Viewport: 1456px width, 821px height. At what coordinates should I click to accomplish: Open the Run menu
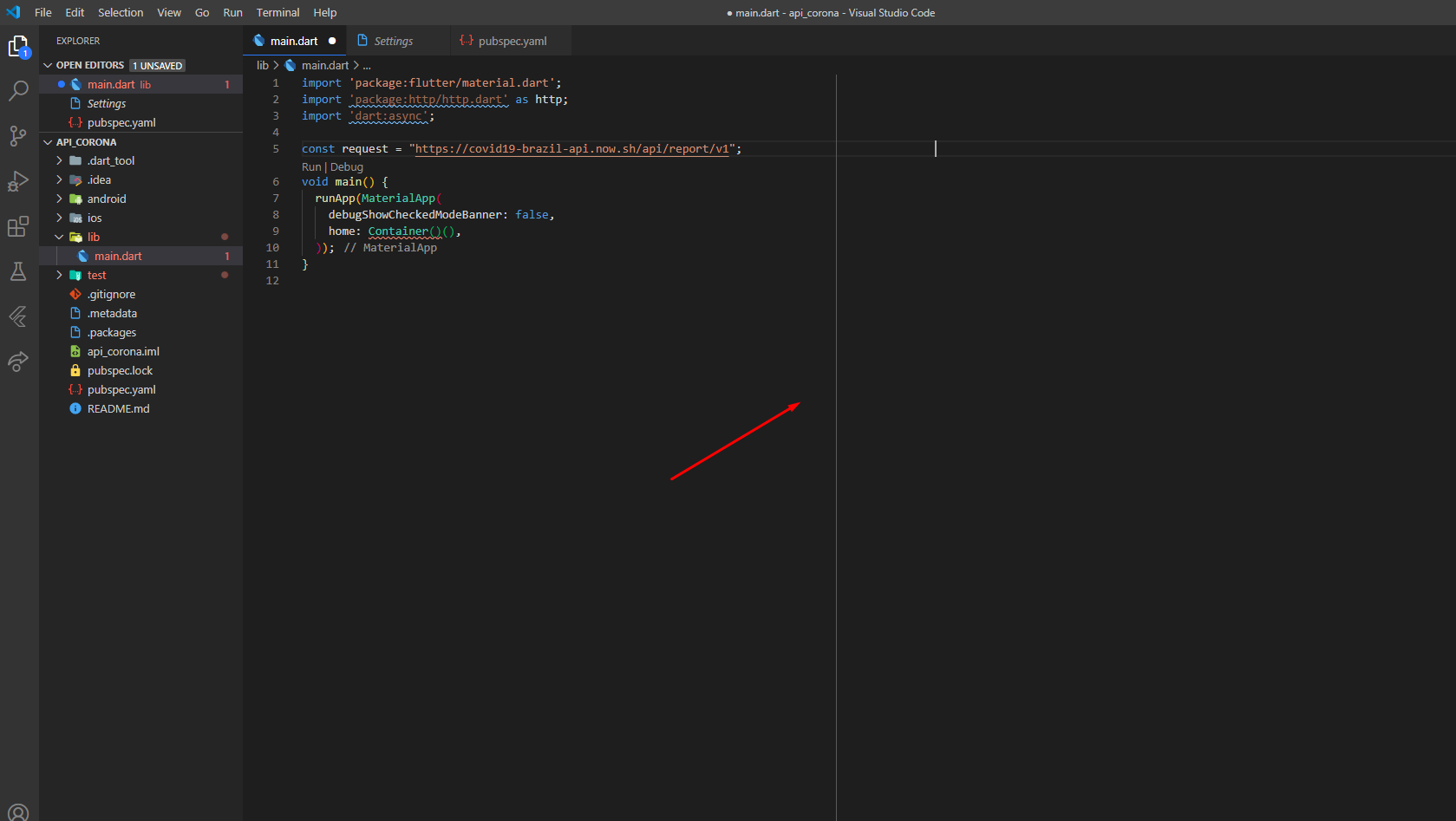click(232, 12)
